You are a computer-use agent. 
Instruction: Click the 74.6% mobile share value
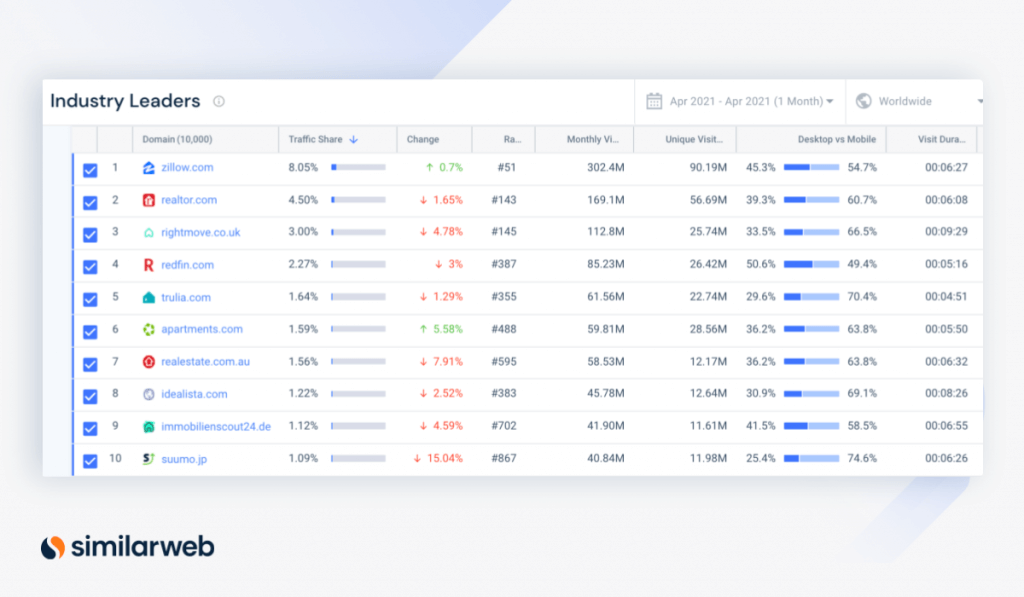[x=862, y=458]
